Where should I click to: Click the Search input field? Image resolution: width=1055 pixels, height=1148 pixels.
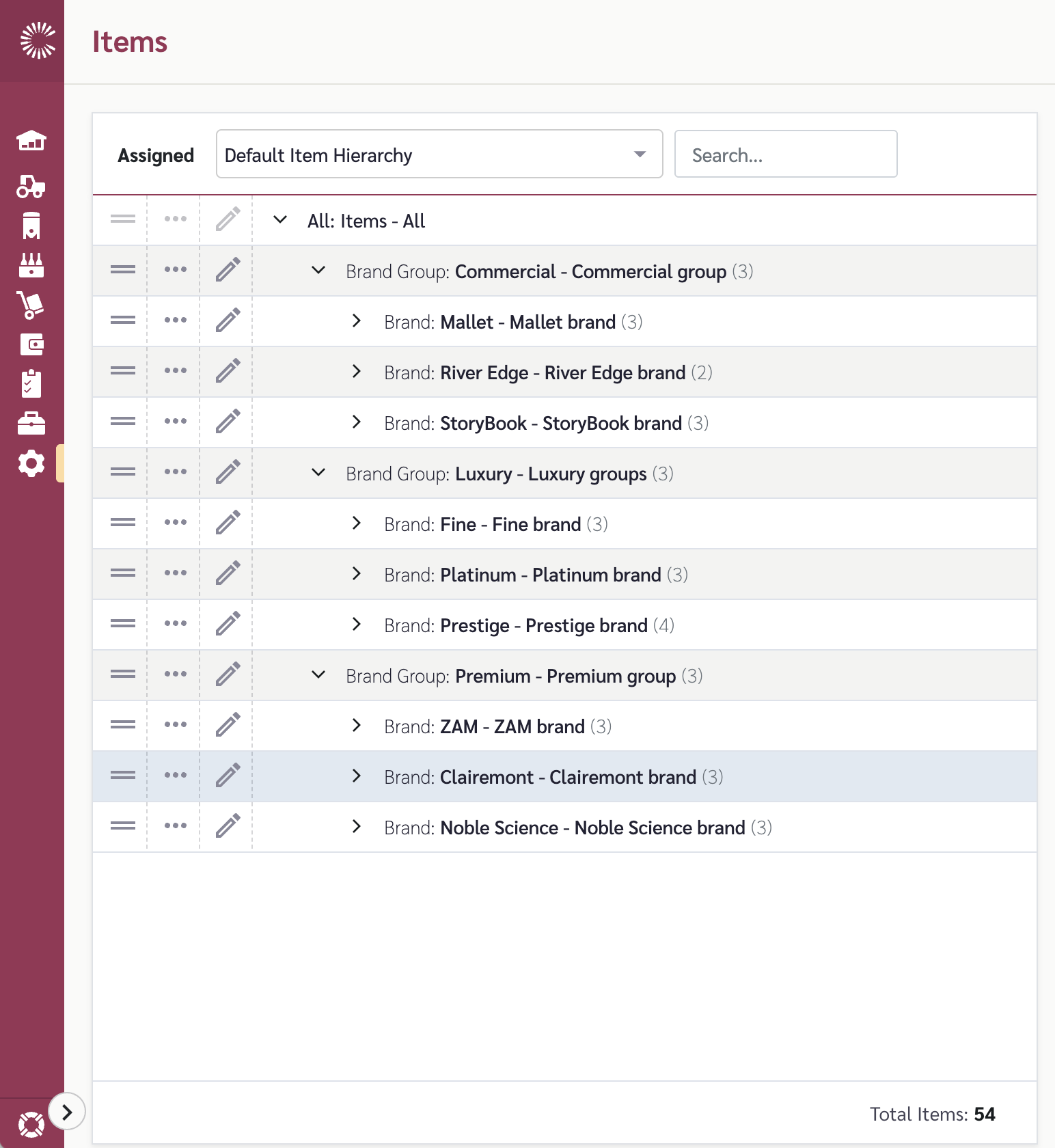pyautogui.click(x=786, y=154)
